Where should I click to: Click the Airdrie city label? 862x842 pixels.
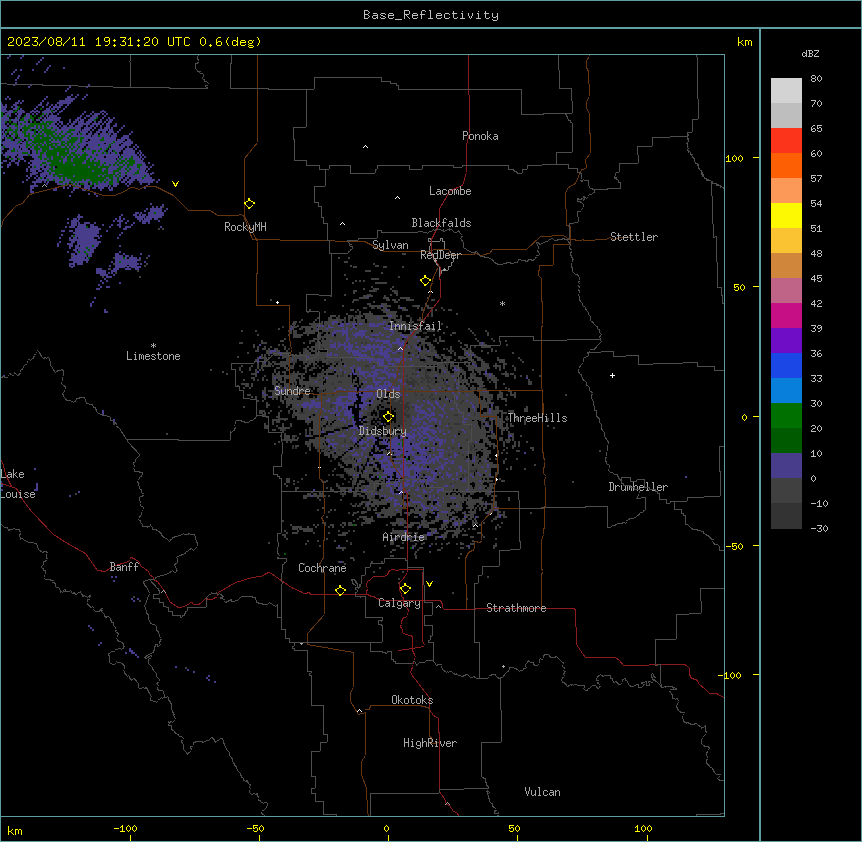[x=404, y=537]
